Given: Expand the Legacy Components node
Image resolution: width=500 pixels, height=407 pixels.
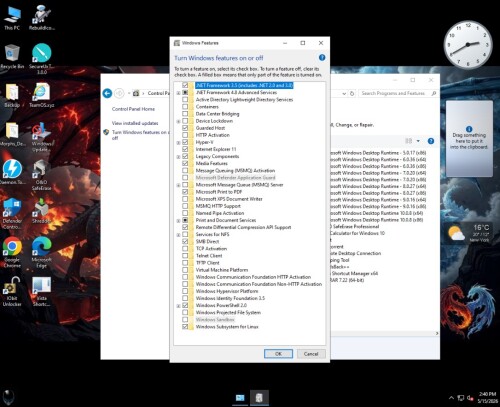Looking at the screenshot, I should tap(178, 157).
